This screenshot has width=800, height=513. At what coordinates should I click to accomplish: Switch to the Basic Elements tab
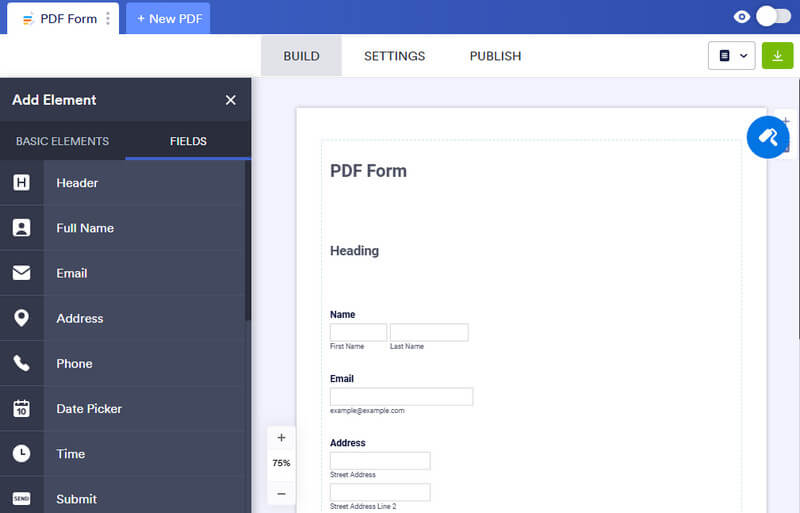pos(62,141)
